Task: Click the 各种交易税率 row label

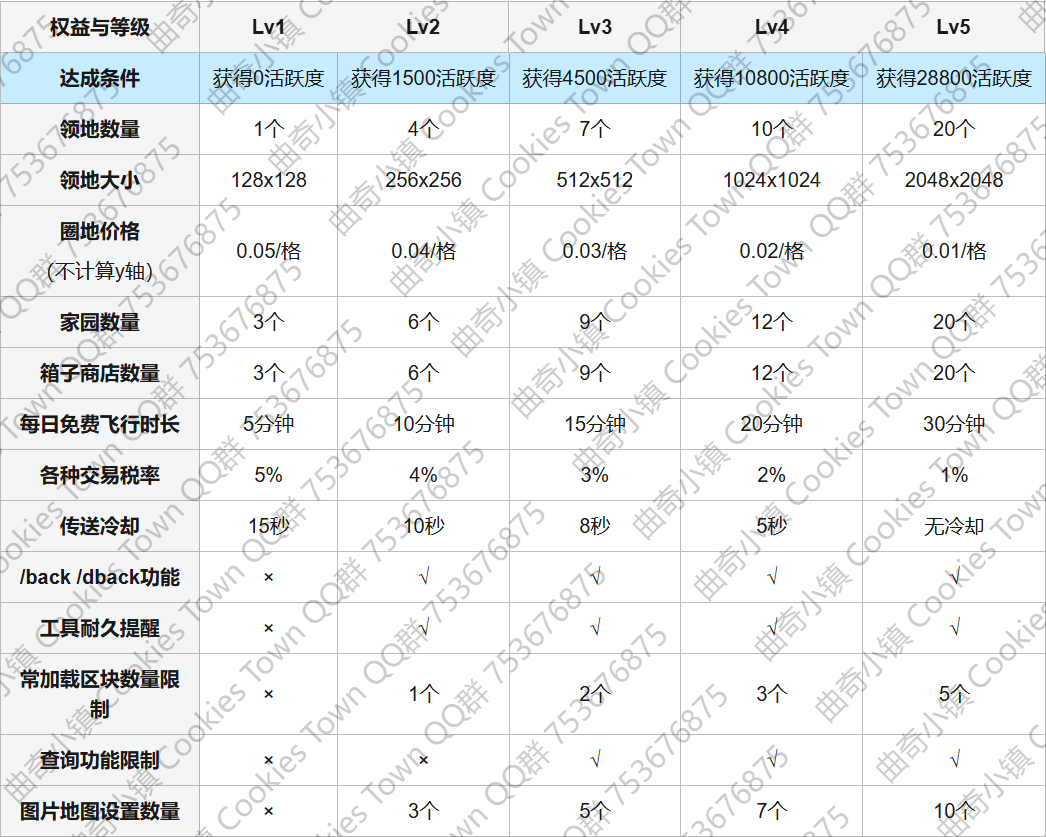Action: pyautogui.click(x=99, y=475)
